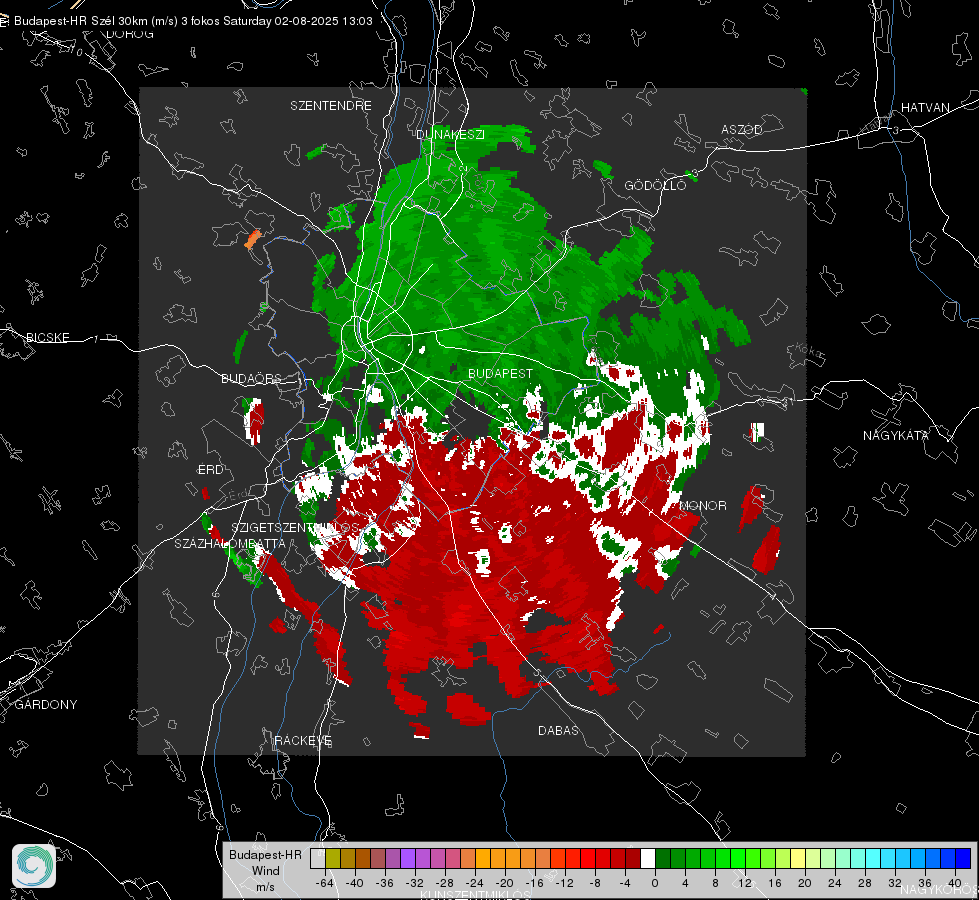The height and width of the screenshot is (900, 979).
Task: Pick the last dark blue legend swatch
Action: point(963,859)
